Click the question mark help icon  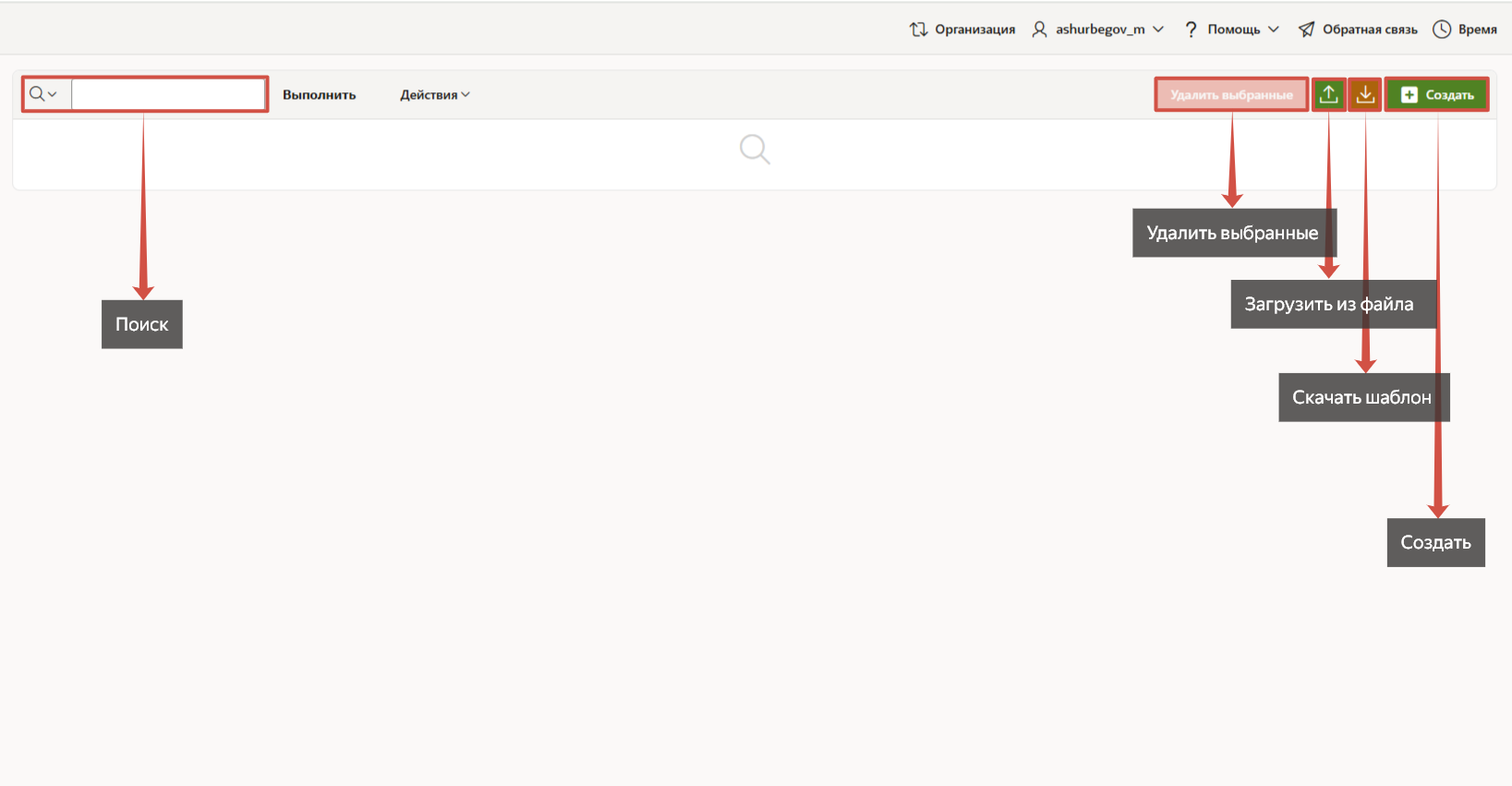click(1191, 30)
